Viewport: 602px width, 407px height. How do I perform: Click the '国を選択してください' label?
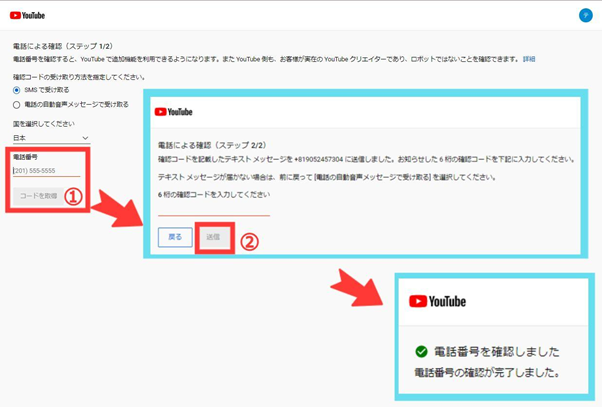coord(44,124)
